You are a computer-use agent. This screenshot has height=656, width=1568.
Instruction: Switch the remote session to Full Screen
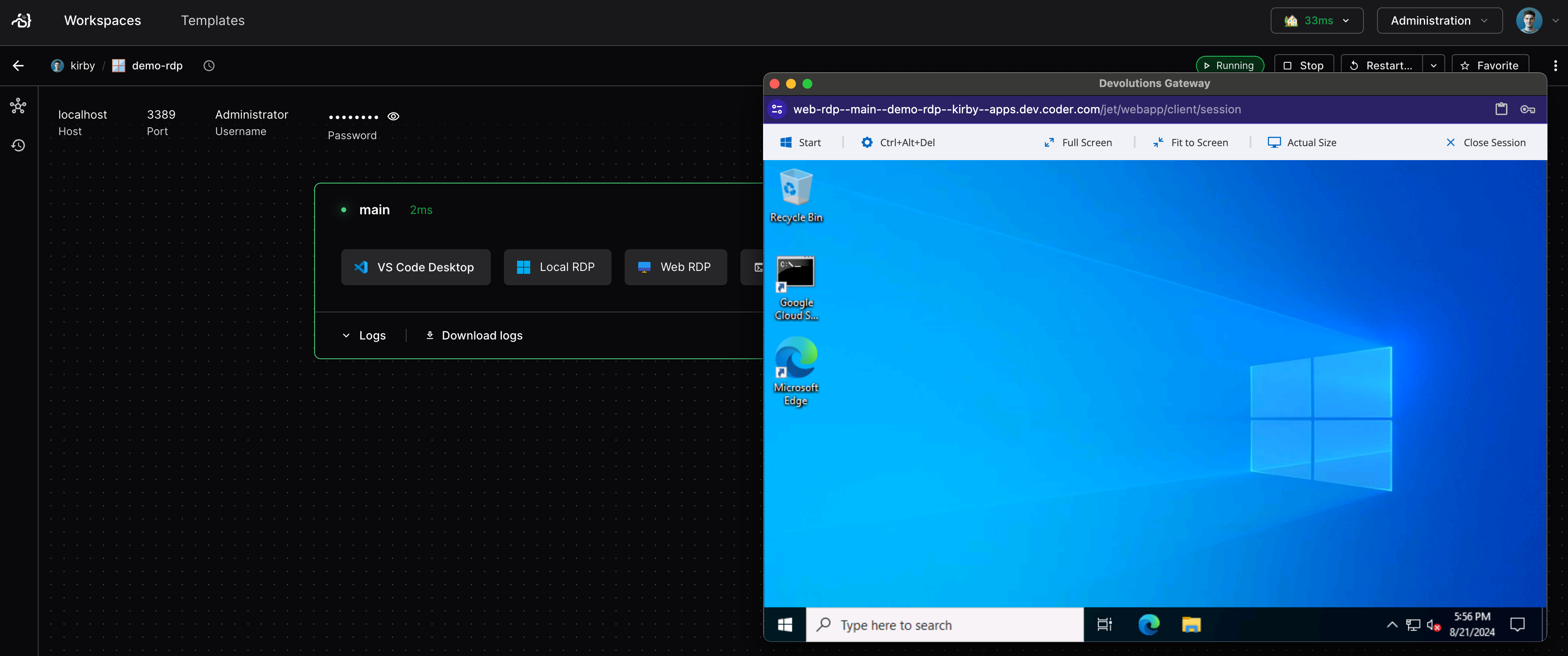[1078, 142]
